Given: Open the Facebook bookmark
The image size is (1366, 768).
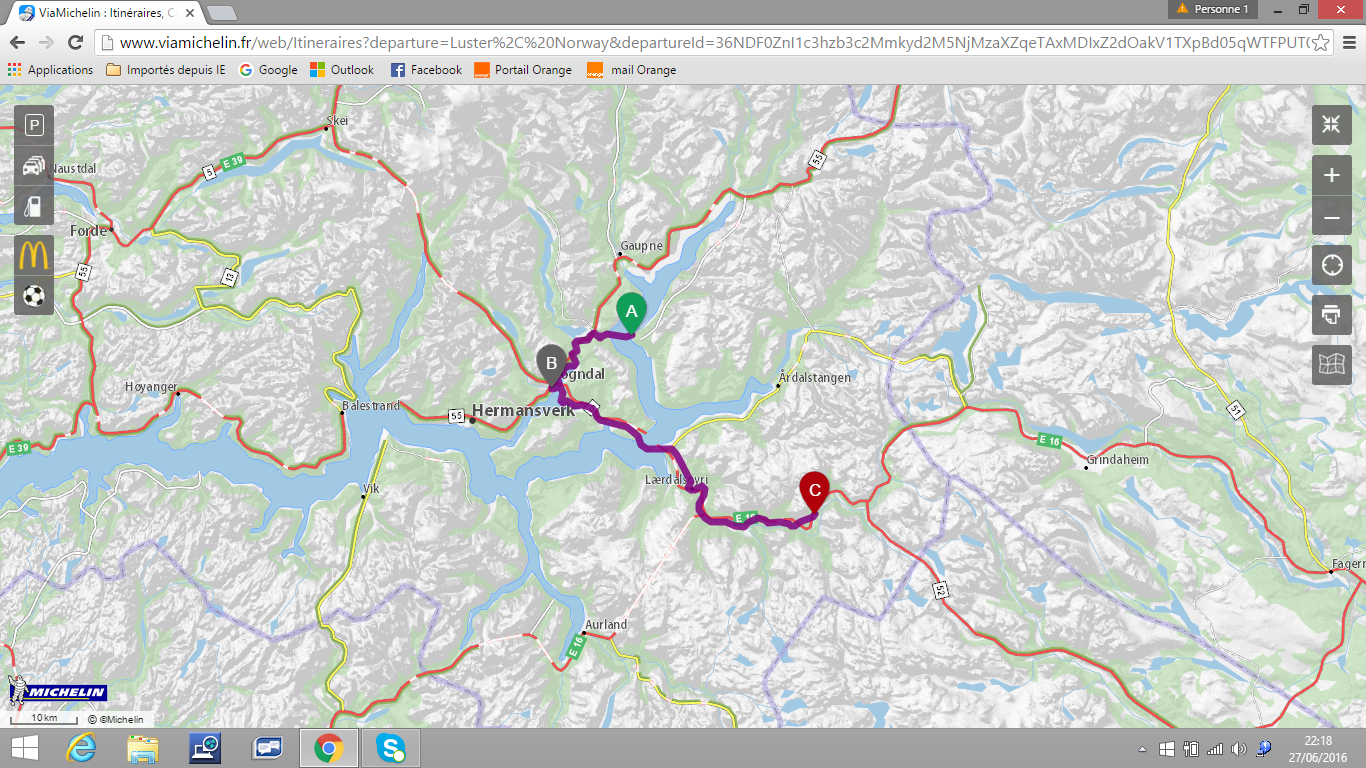Looking at the screenshot, I should click(x=426, y=70).
